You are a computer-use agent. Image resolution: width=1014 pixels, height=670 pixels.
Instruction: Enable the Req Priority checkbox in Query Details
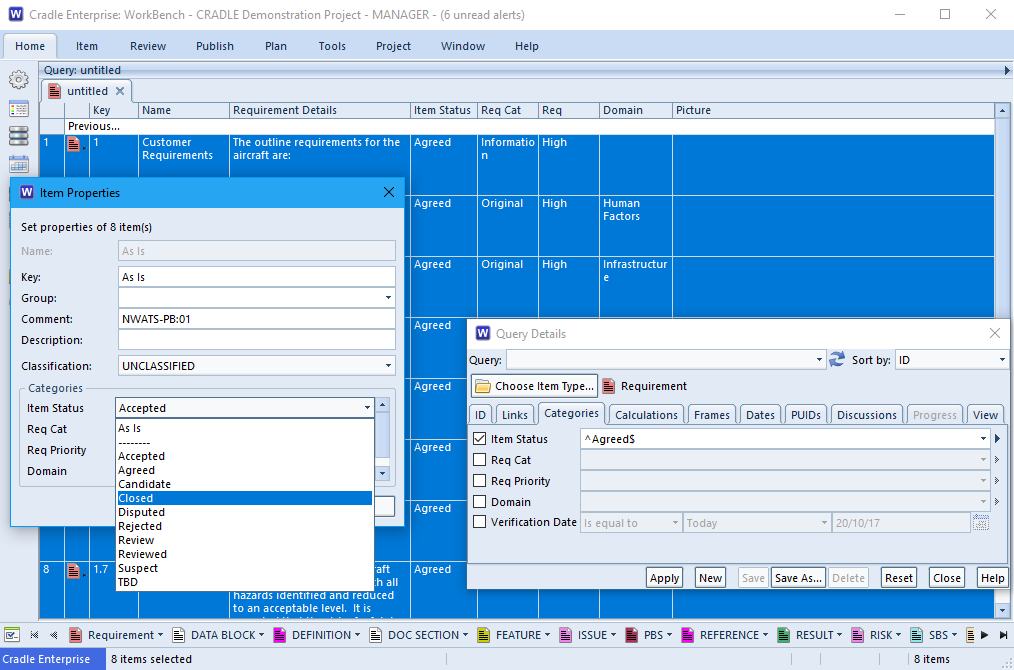(479, 481)
